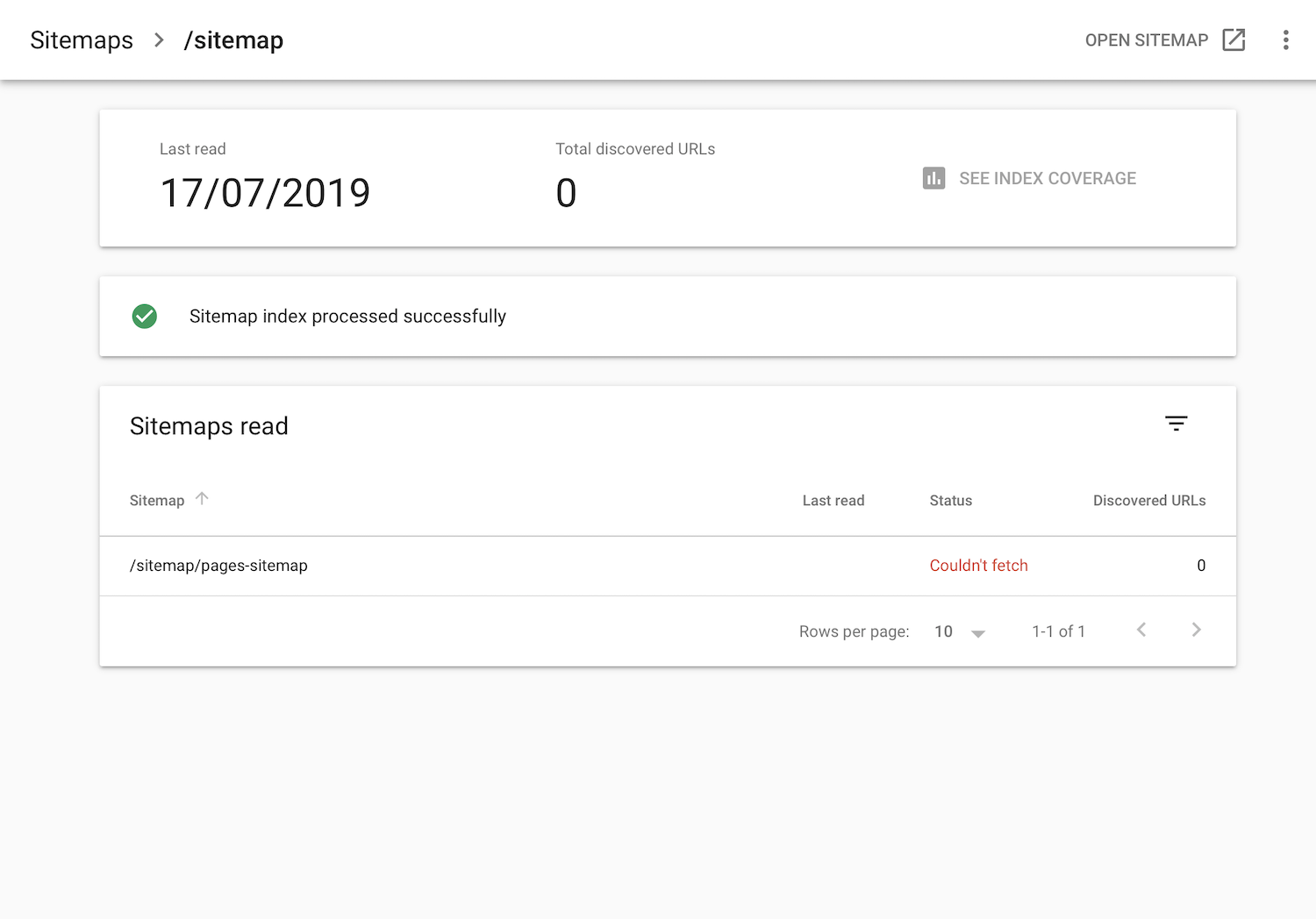Screen dimensions: 1316x919
Task: Click the ascending sort arrow icon
Action: (202, 499)
